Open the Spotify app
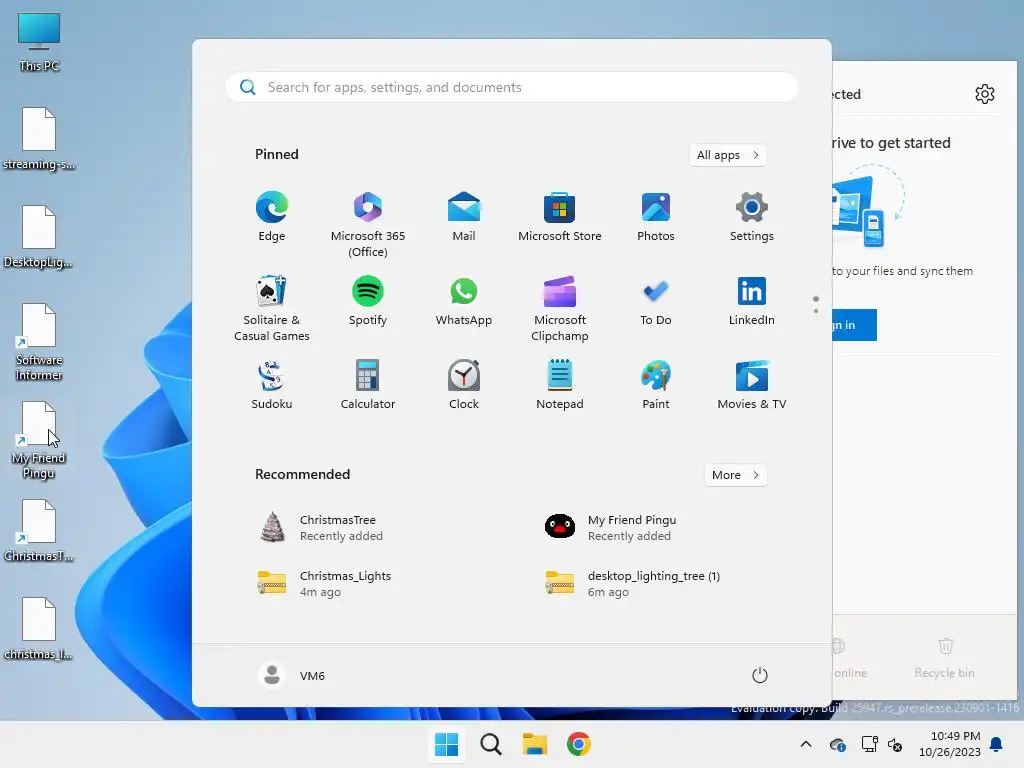The width and height of the screenshot is (1024, 768). point(368,302)
